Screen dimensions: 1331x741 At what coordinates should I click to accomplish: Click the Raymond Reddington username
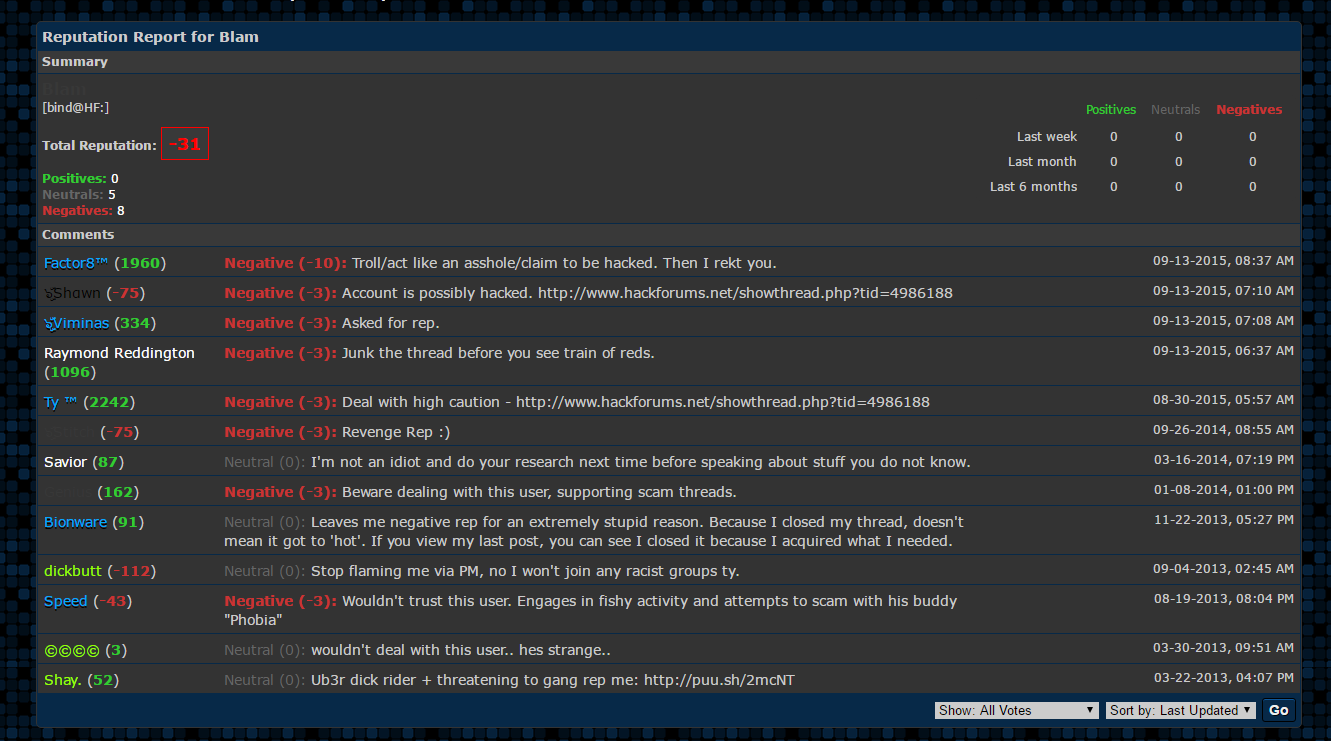[x=120, y=353]
